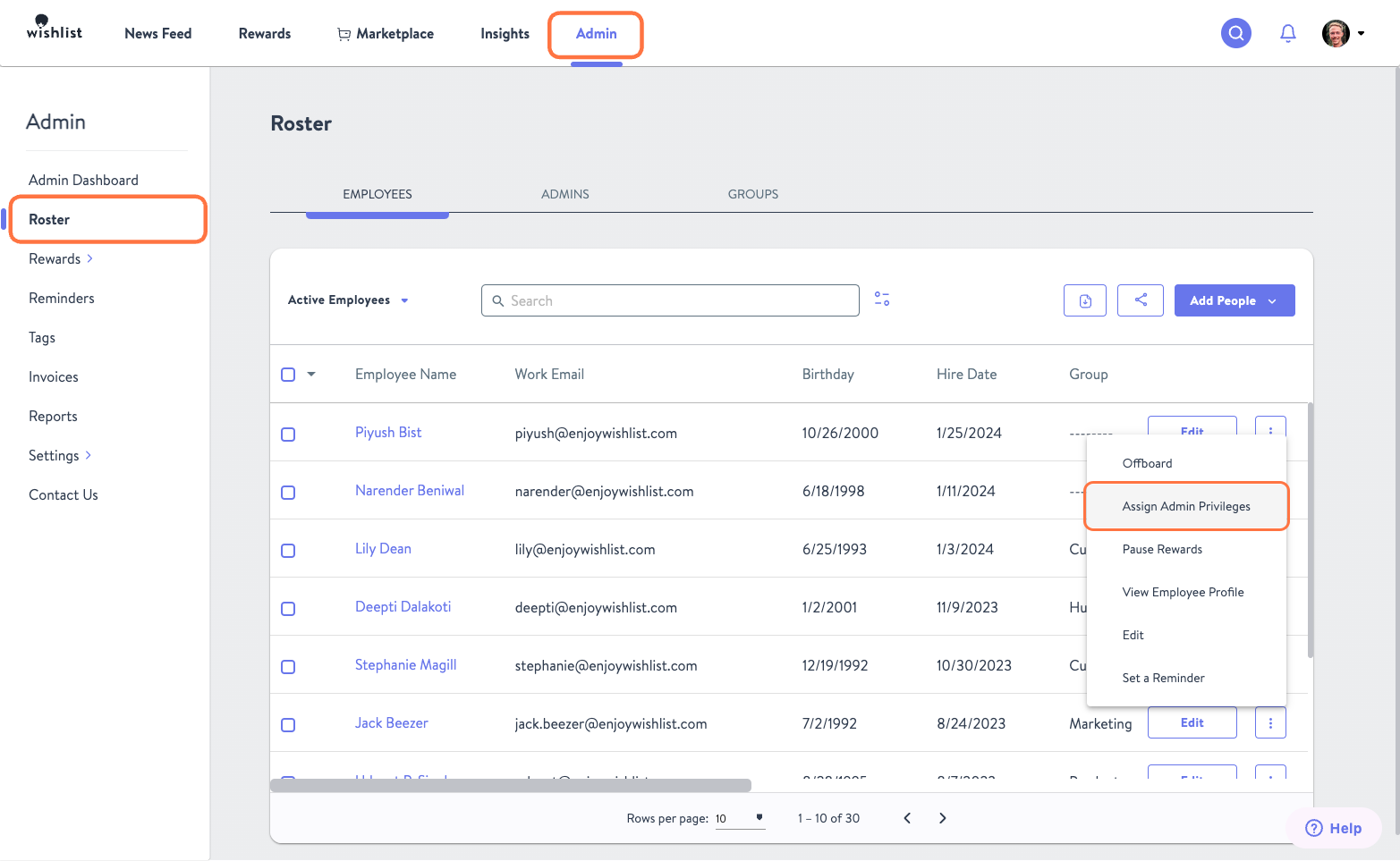Image resolution: width=1400 pixels, height=861 pixels.
Task: Open Deepti Dalakoti's profile link
Action: coord(403,606)
